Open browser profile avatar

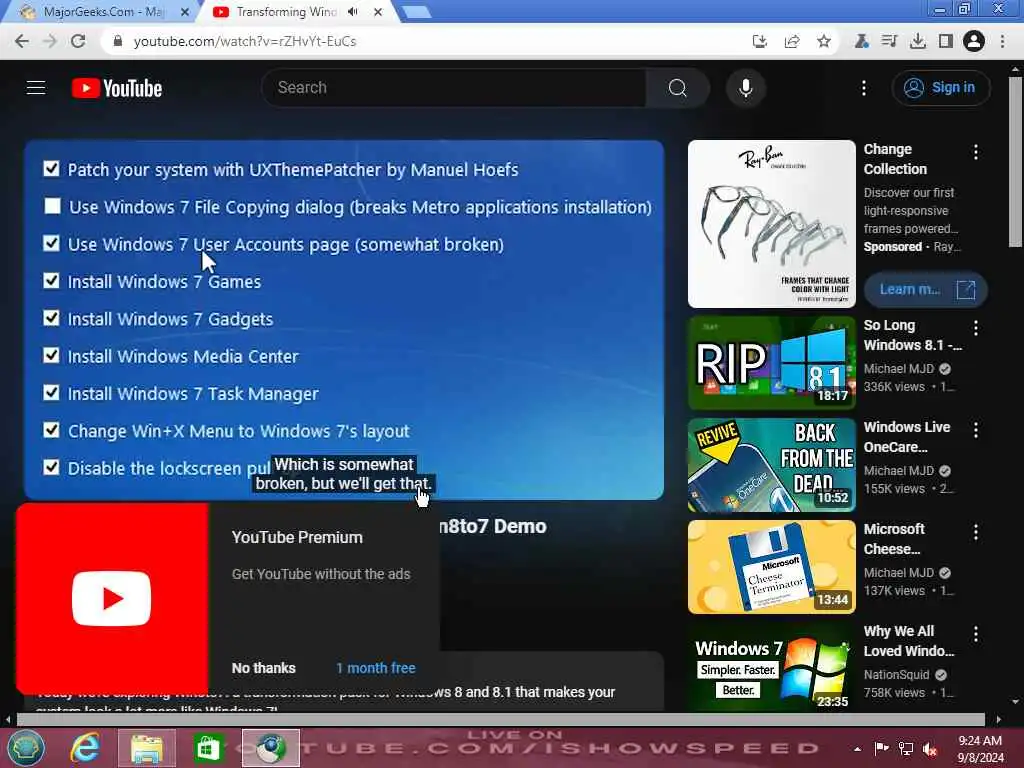tap(973, 41)
